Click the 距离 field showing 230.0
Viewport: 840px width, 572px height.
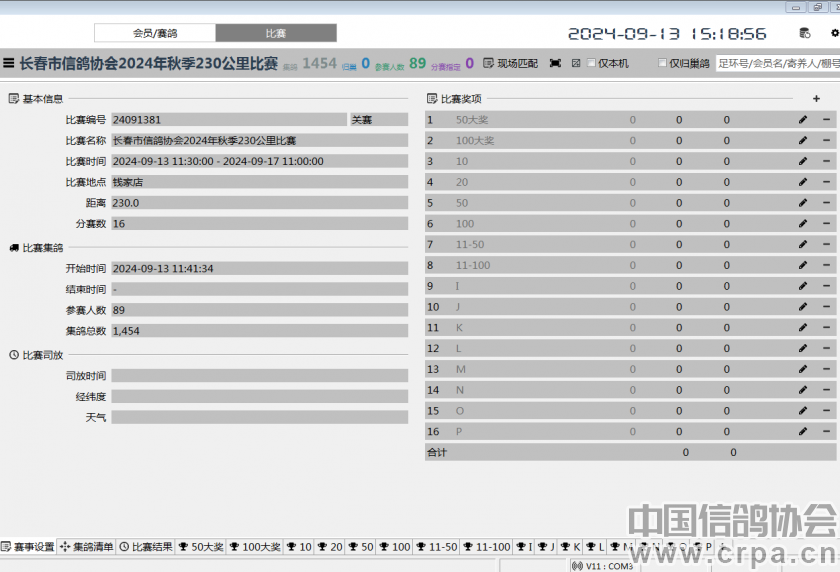click(260, 202)
